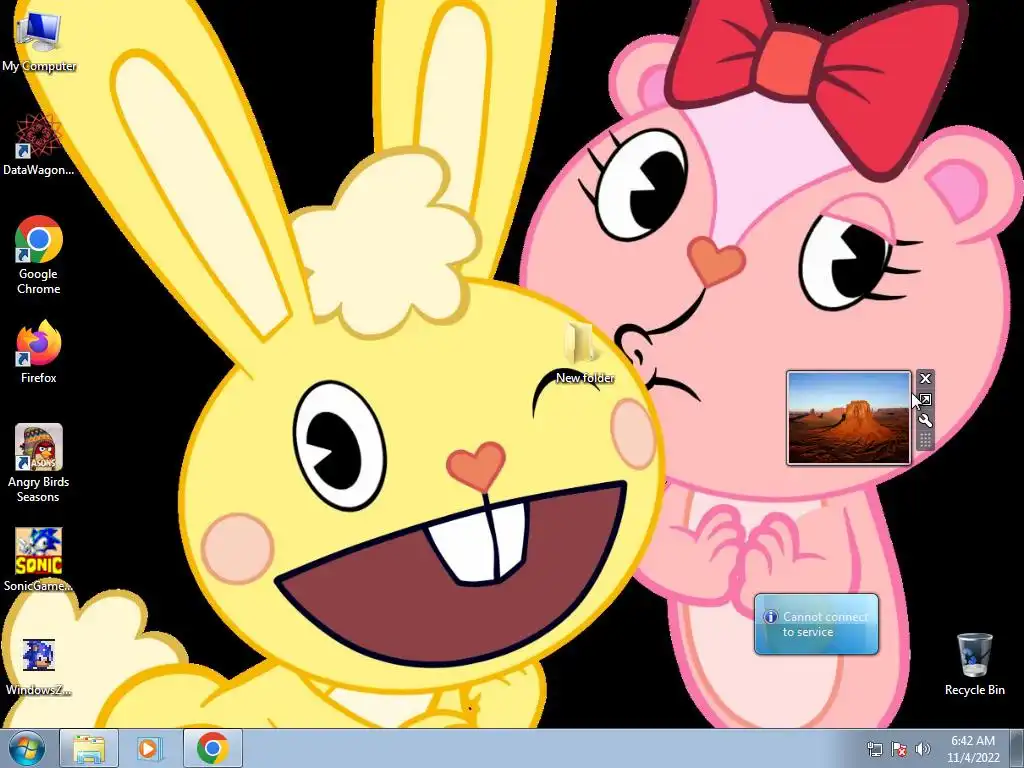1024x768 pixels.
Task: Select the Angry Birds Seasons shortcut
Action: (39, 463)
